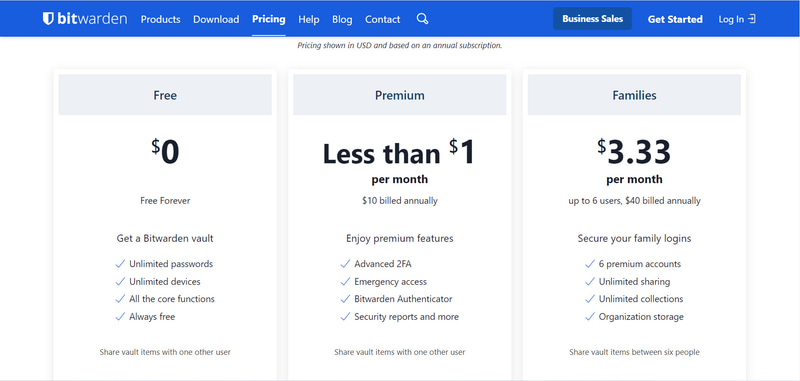Click the 'Less than $1' price

[x=399, y=152]
